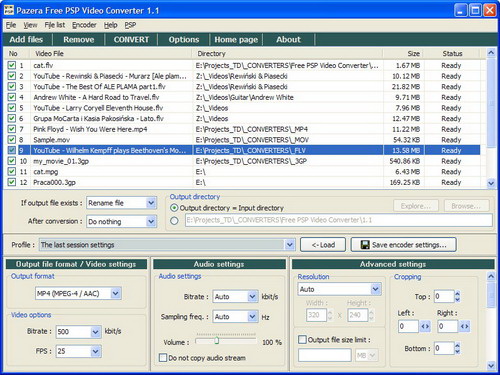Select Grupa MoCarta i Kasia Pakosińska row
Viewport: 500px width, 375px height.
click(243, 118)
